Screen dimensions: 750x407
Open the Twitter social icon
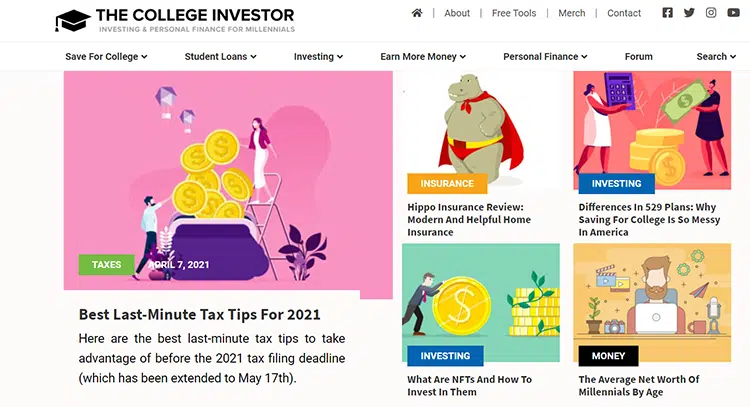pyautogui.click(x=689, y=13)
